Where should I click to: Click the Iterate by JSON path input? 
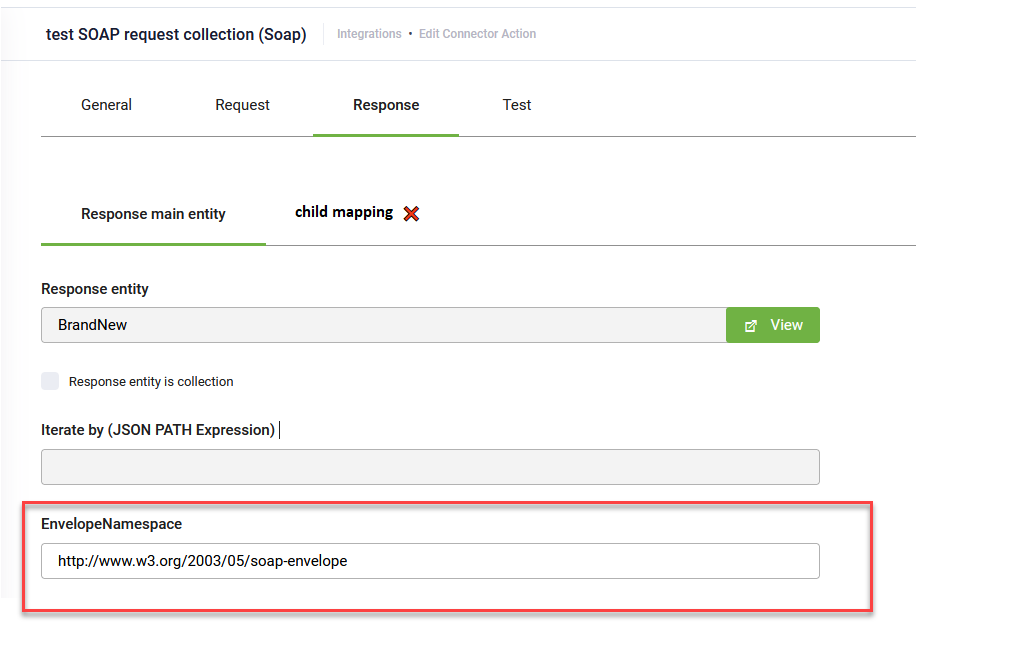430,467
